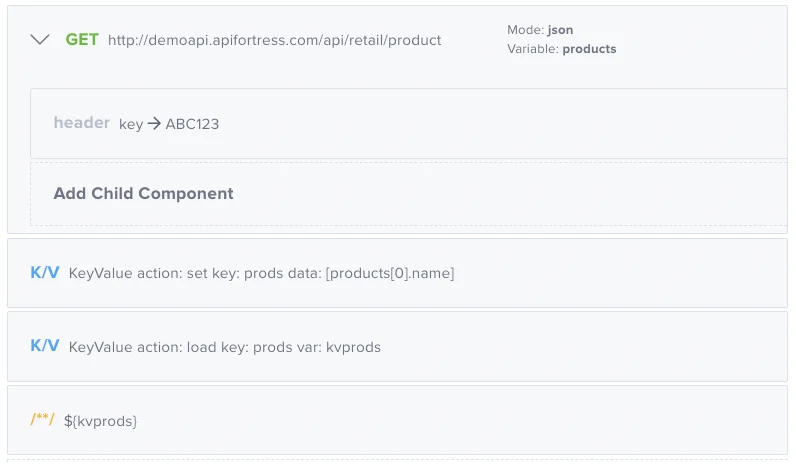Select the json mode value

(x=560, y=30)
